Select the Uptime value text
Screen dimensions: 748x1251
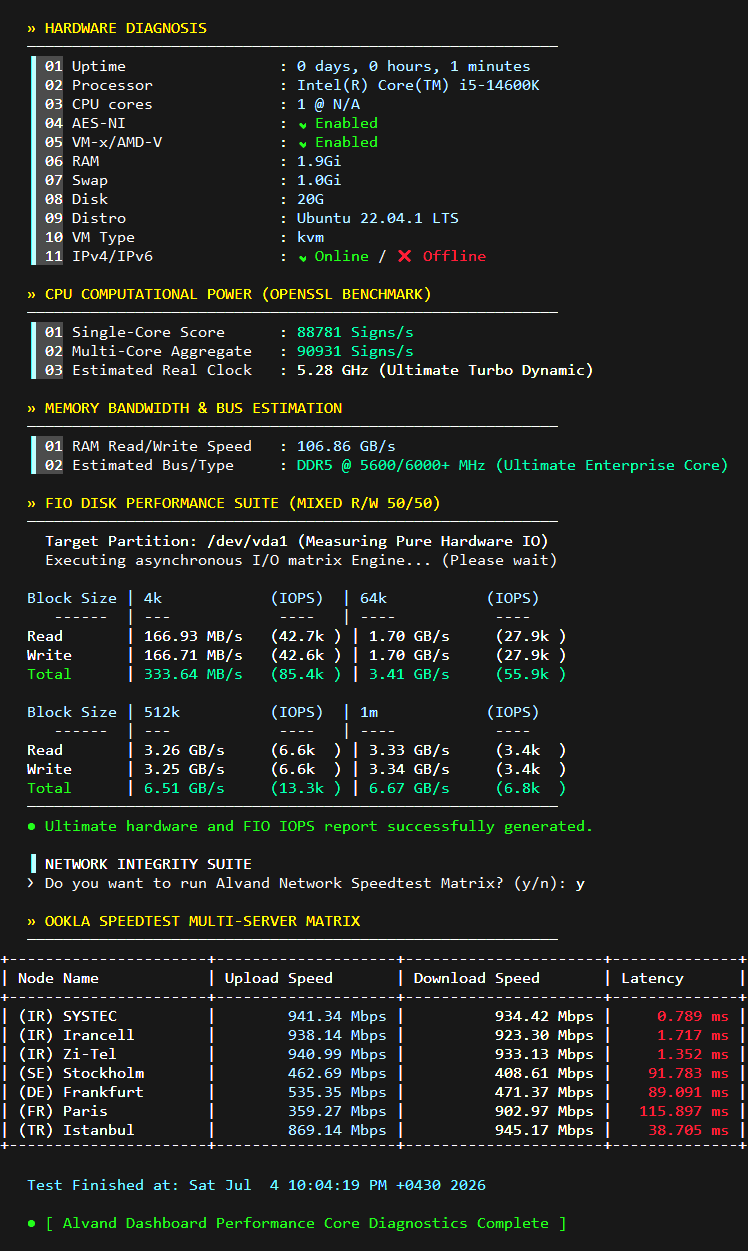414,66
